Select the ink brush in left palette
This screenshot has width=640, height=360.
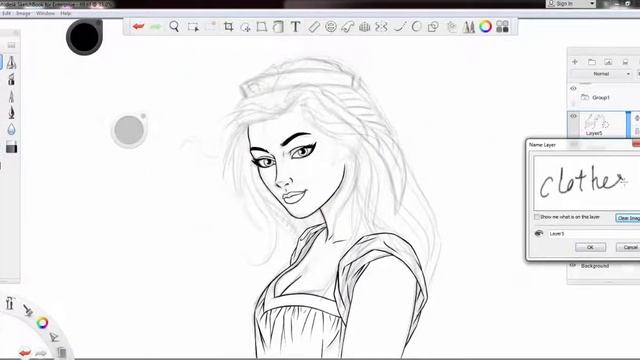11,112
